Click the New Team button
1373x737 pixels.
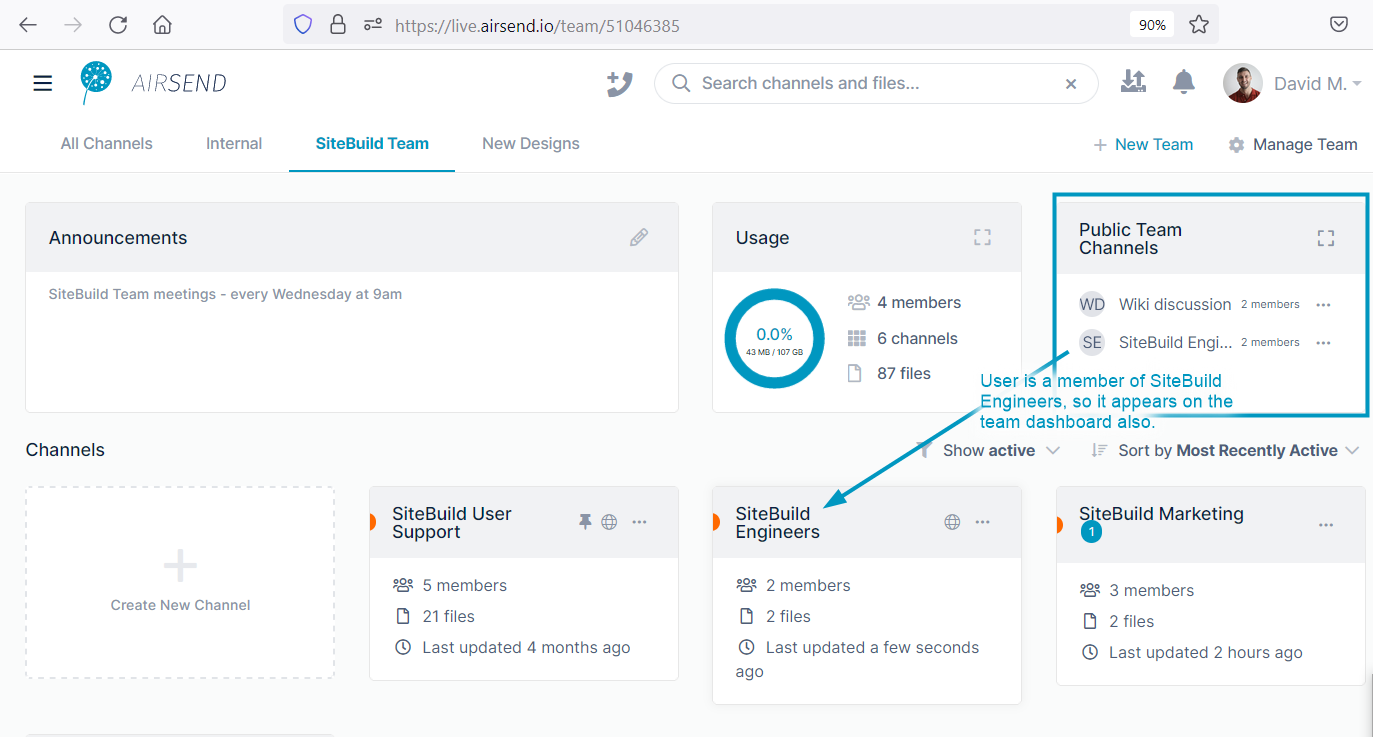pos(1143,144)
